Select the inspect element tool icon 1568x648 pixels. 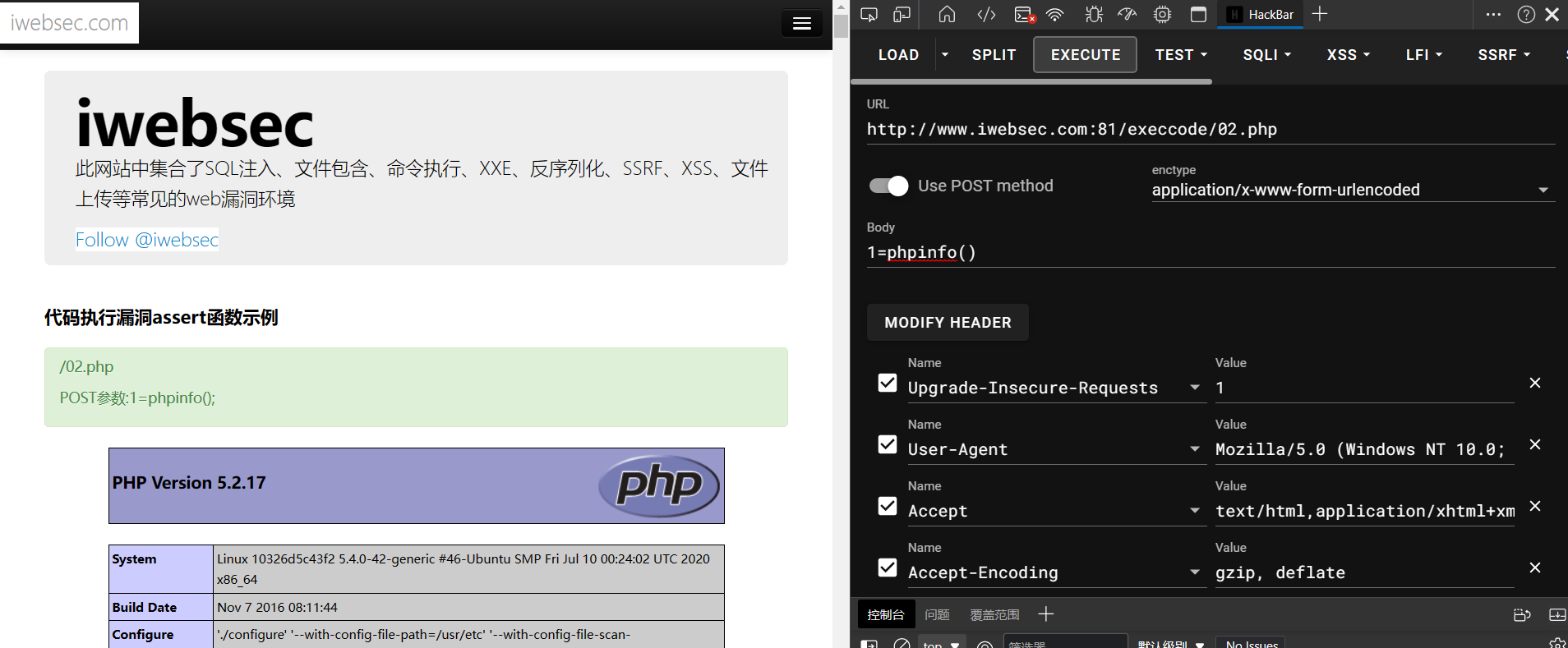869,15
